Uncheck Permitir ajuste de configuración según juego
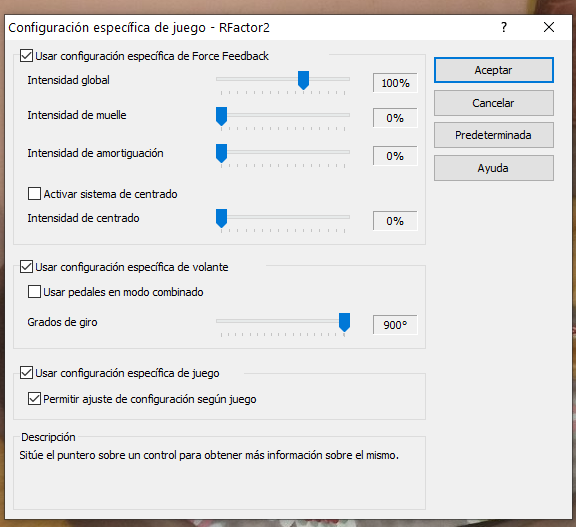 pos(34,398)
